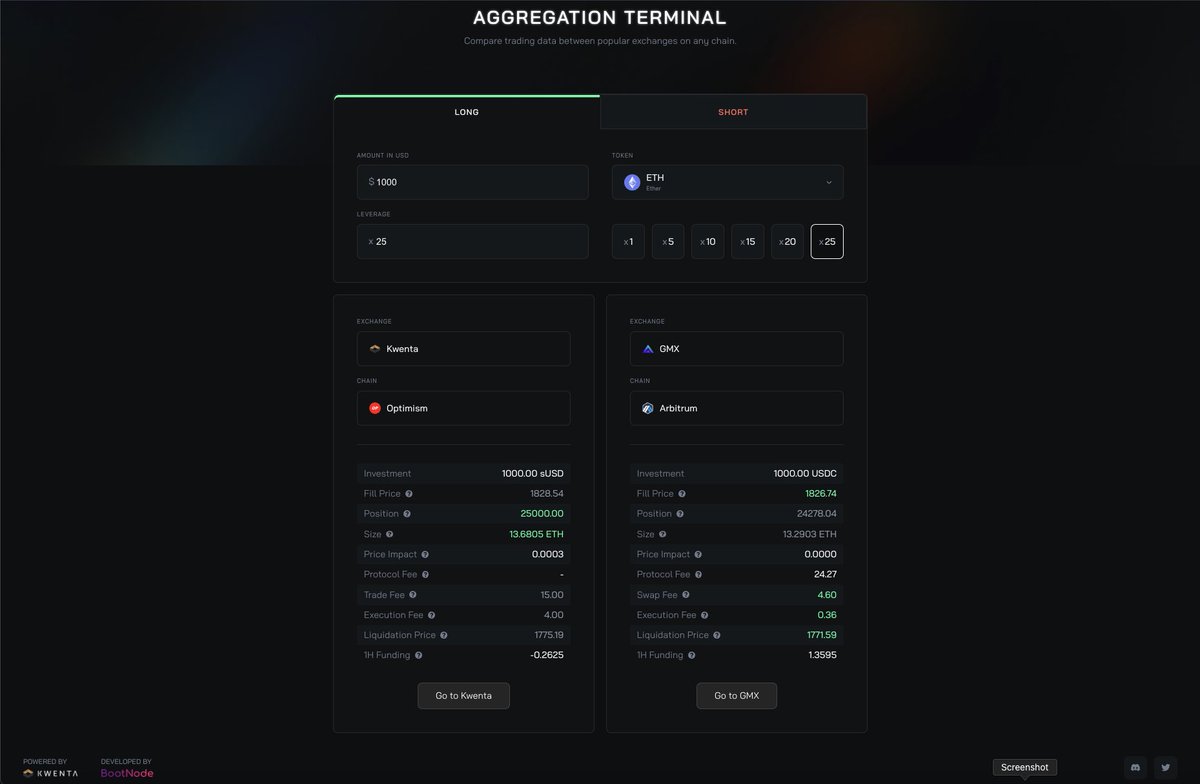Select x5 leverage preset
The width and height of the screenshot is (1200, 784).
pyautogui.click(x=668, y=241)
